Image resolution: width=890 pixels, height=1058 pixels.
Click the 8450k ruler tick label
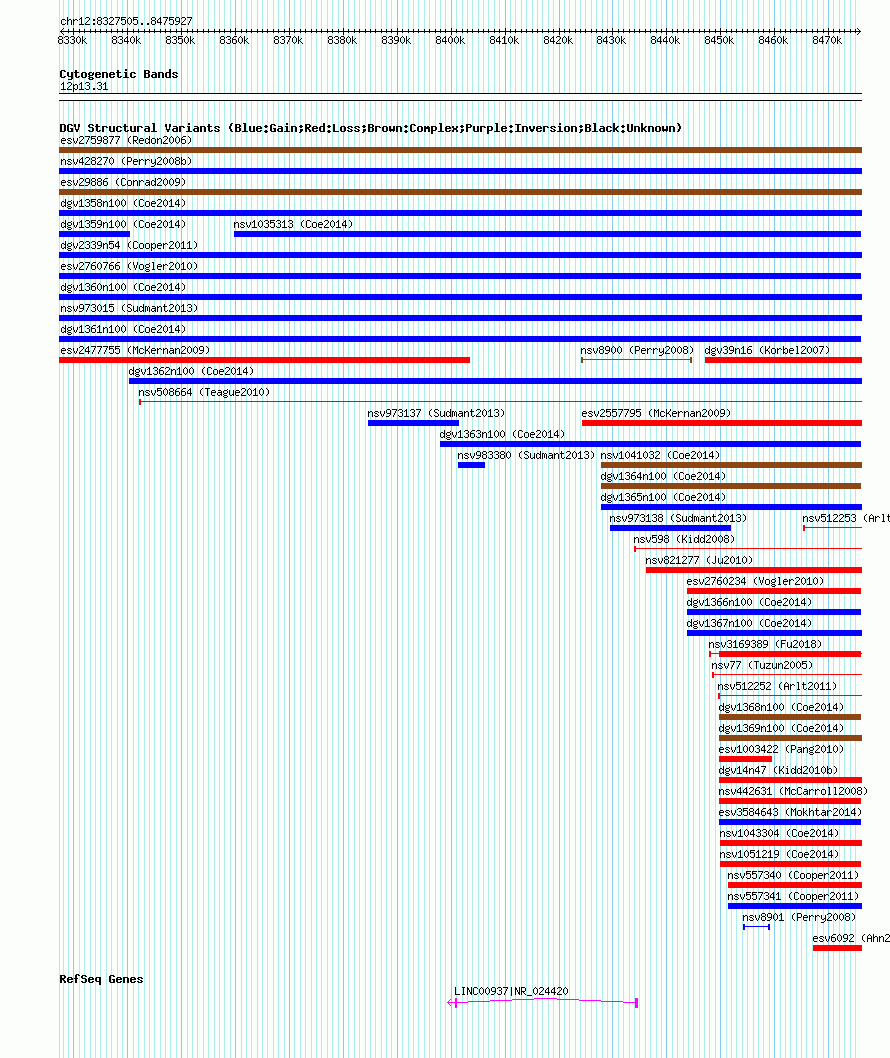coord(719,40)
